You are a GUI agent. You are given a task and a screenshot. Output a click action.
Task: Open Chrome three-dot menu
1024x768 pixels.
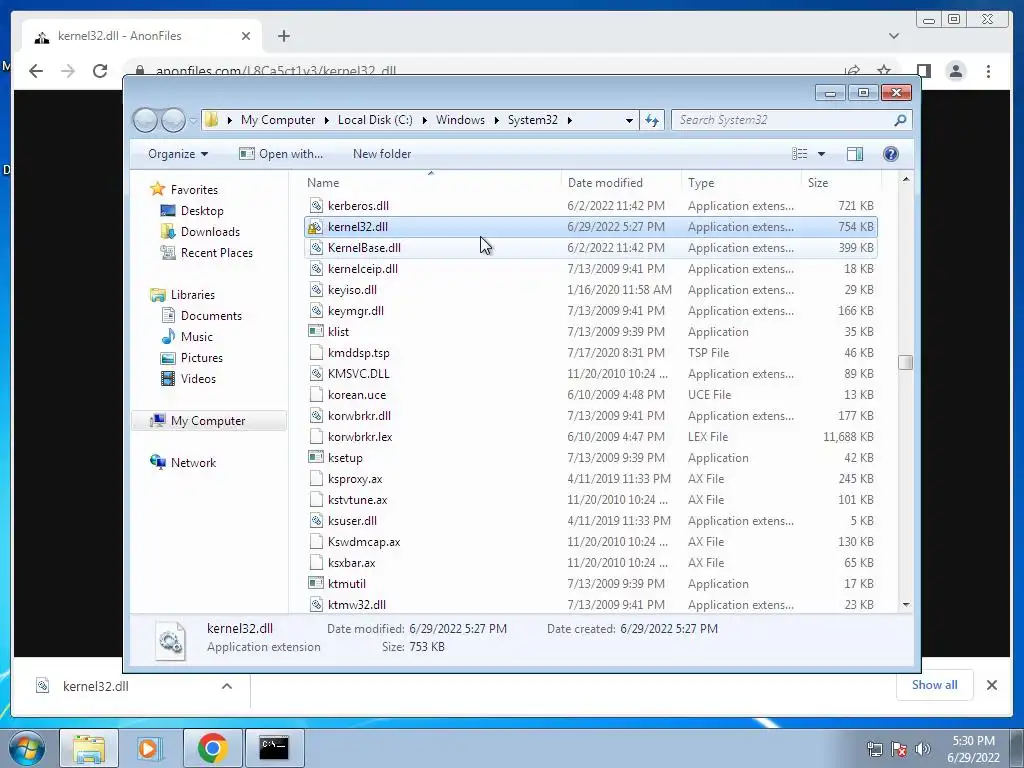(x=989, y=71)
